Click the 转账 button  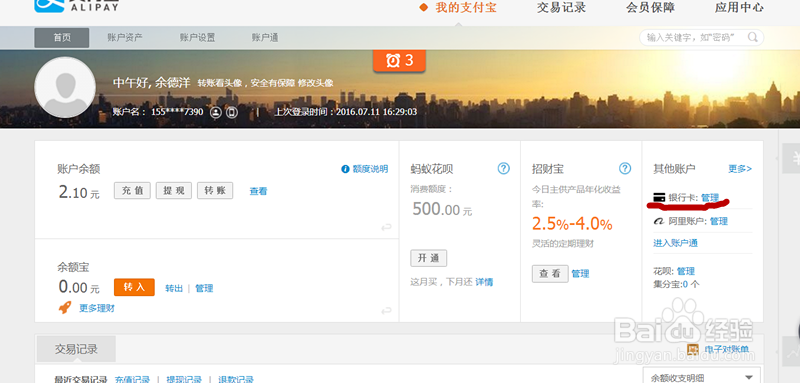215,191
